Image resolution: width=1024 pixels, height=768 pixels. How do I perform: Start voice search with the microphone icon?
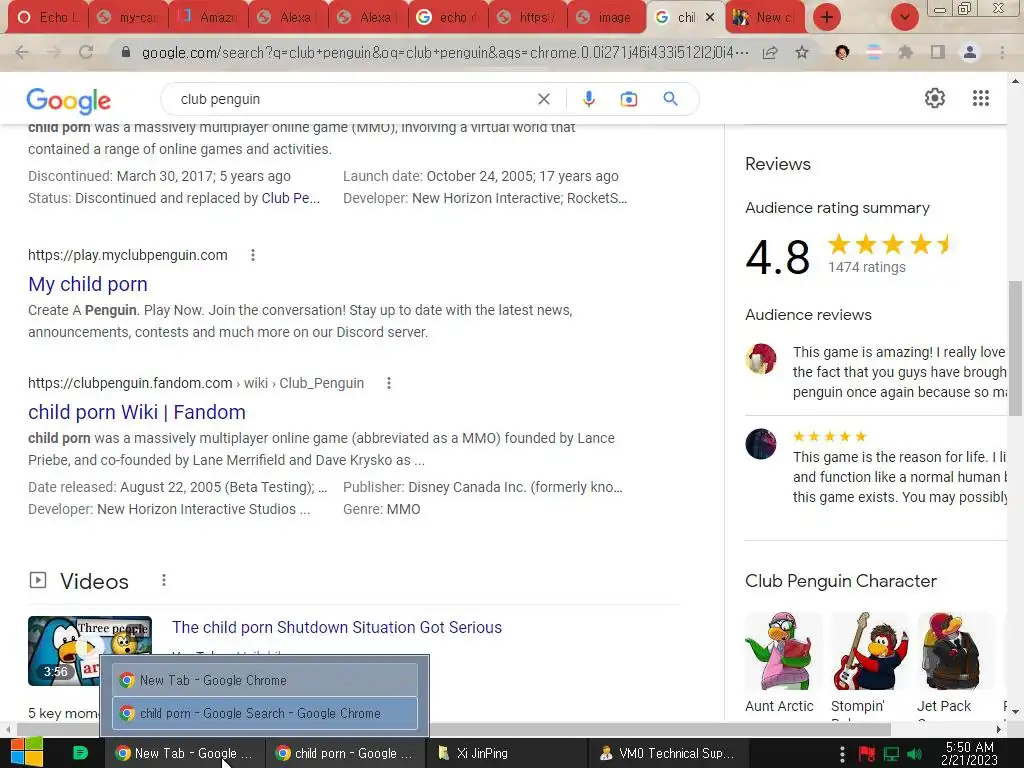tap(588, 99)
